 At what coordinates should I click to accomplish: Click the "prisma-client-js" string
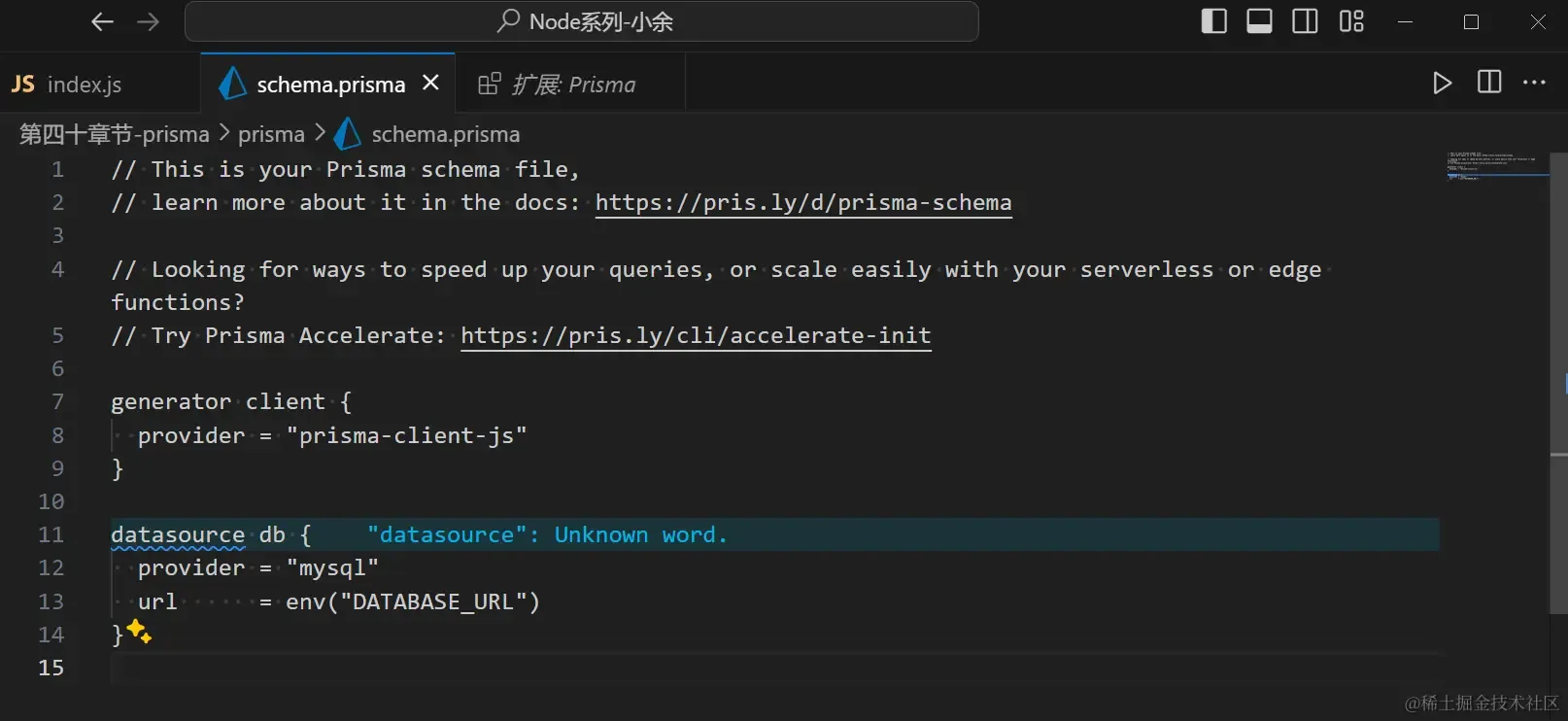pos(406,435)
